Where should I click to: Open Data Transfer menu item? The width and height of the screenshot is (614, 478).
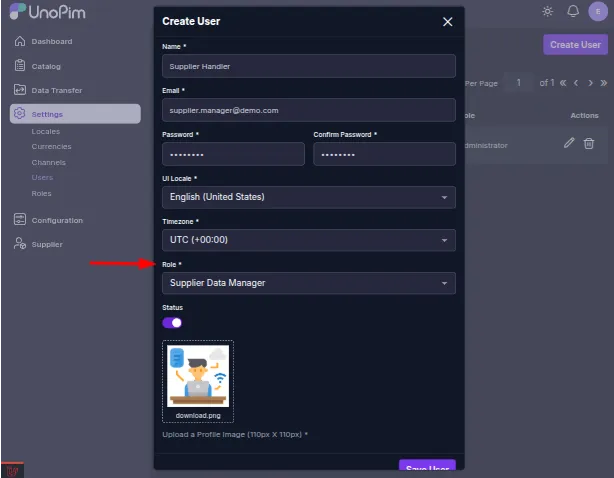[57, 90]
